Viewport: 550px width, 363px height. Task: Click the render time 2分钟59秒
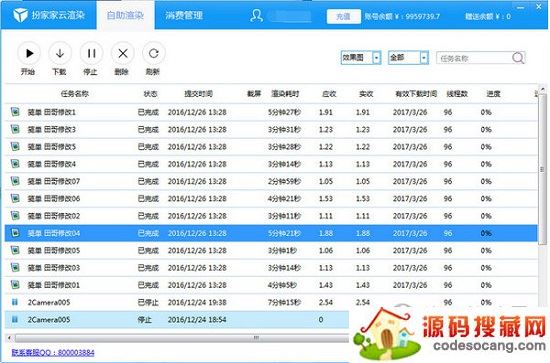click(x=284, y=181)
